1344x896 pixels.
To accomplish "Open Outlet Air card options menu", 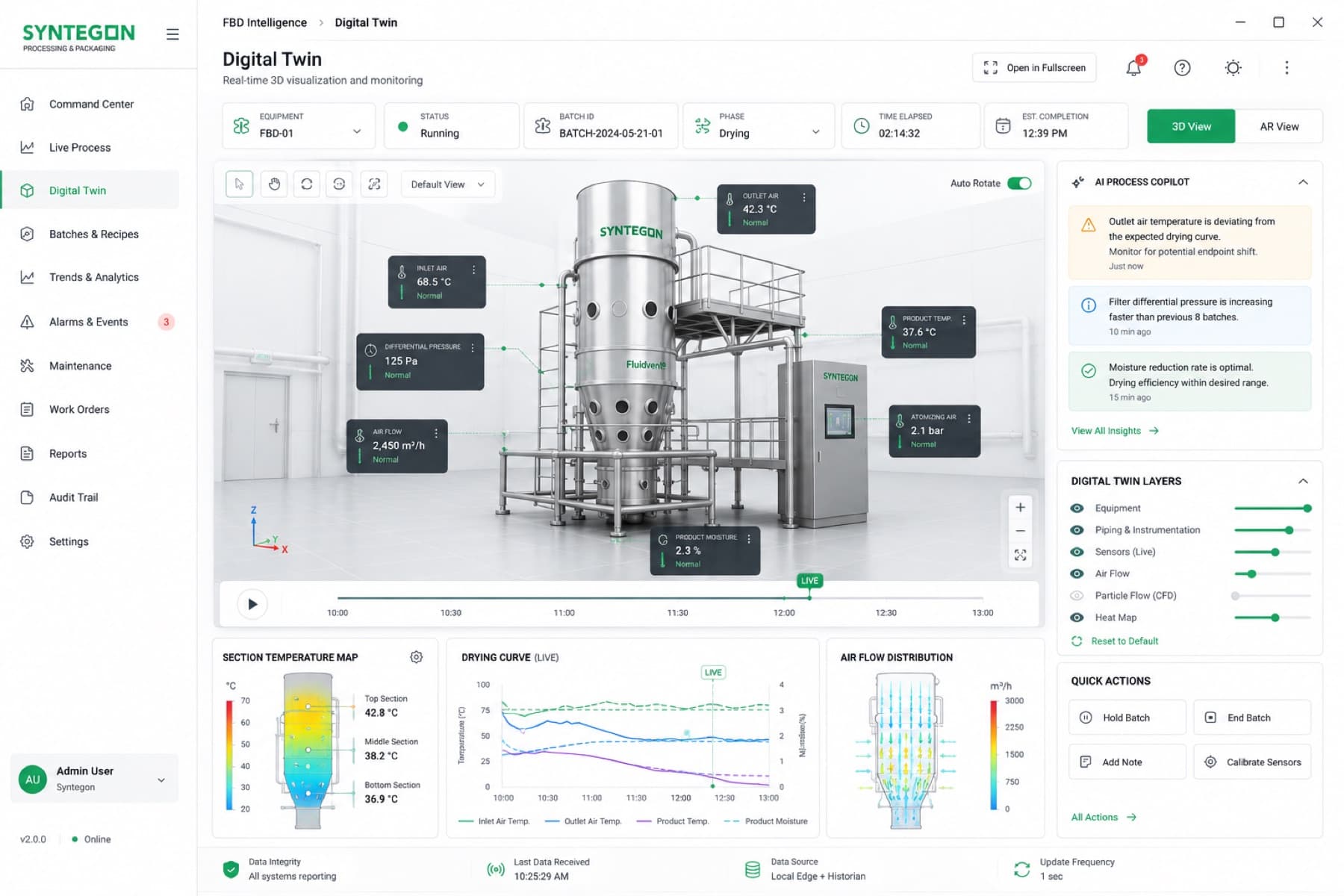I will point(804,198).
